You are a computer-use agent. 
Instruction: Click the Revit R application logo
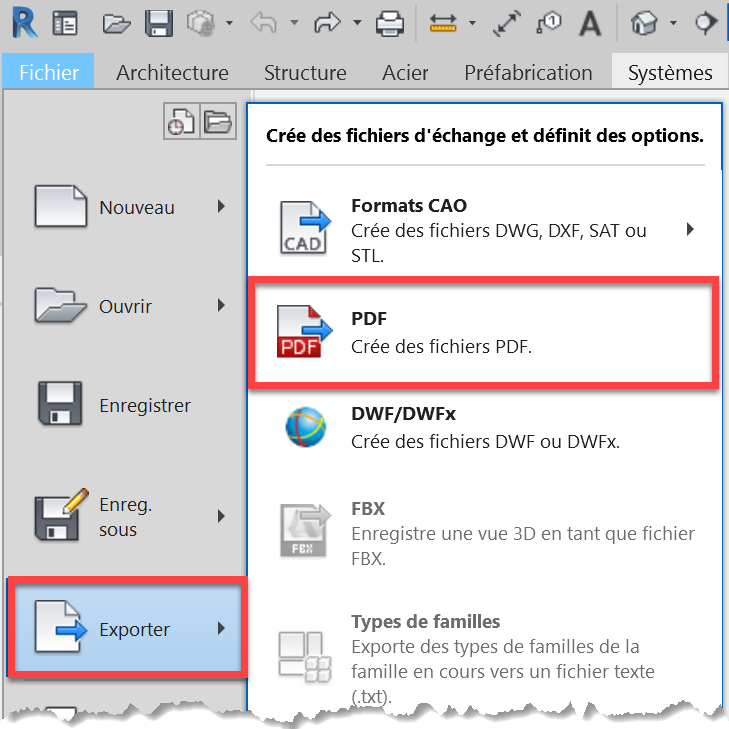pos(24,22)
